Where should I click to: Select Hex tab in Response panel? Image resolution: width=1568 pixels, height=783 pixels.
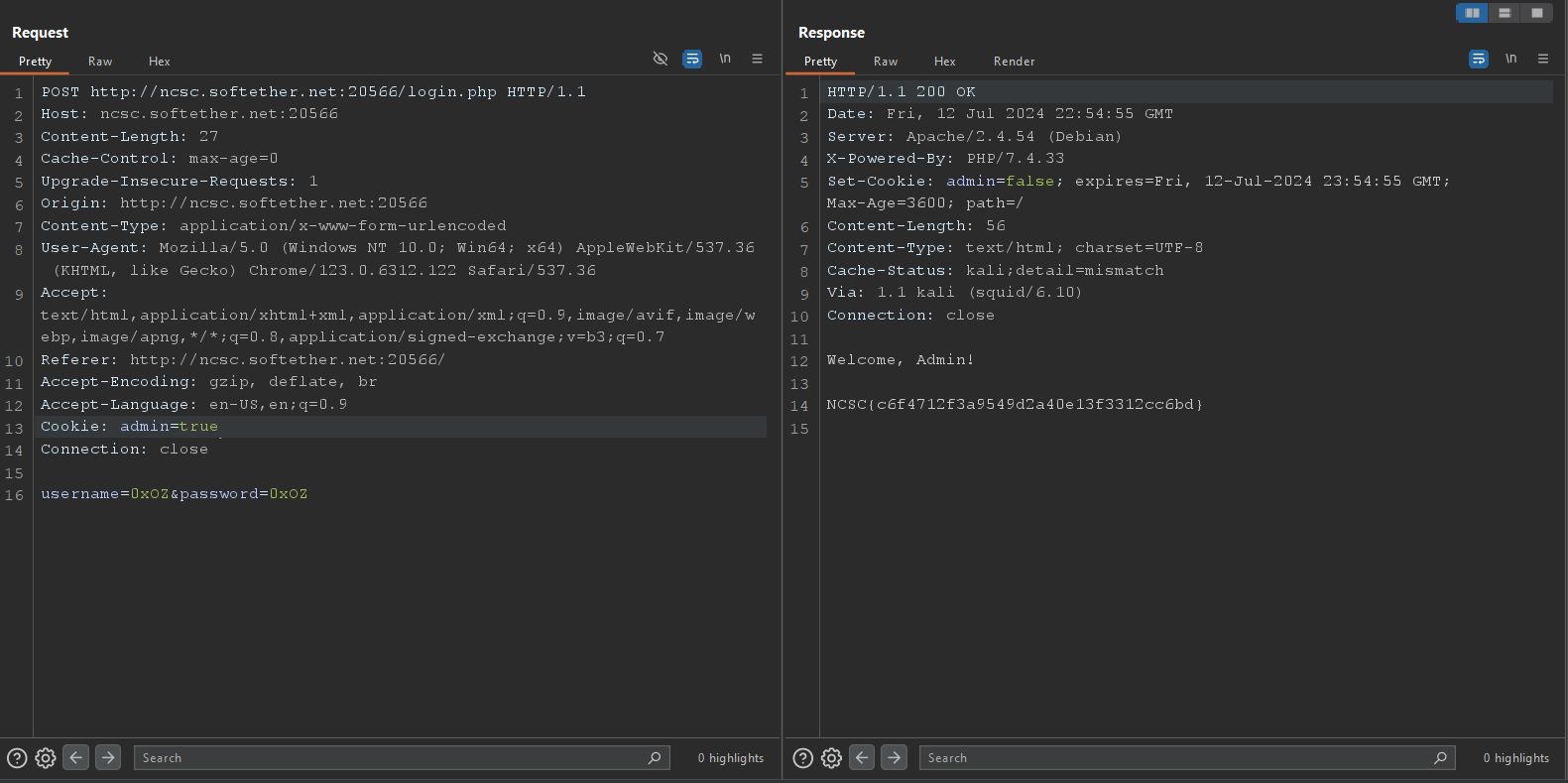coord(944,62)
